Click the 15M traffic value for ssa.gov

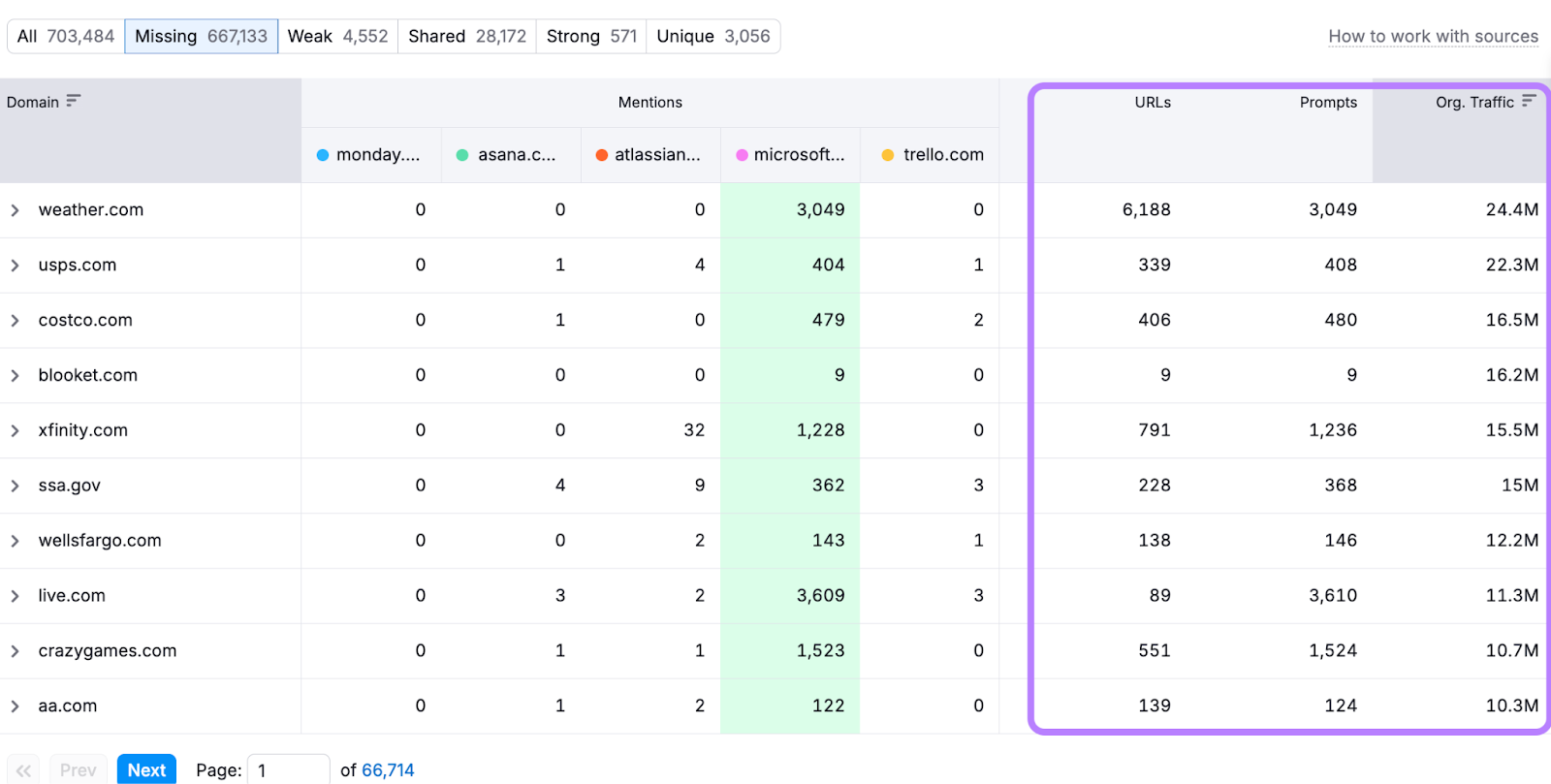tap(1520, 486)
